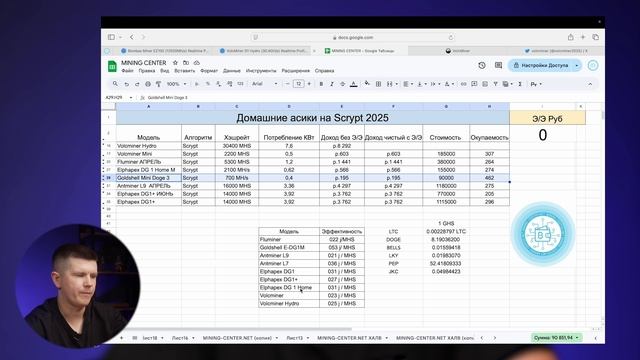Viewport: 640px width, 360px height.
Task: Open the Данные menu
Action: click(x=231, y=71)
